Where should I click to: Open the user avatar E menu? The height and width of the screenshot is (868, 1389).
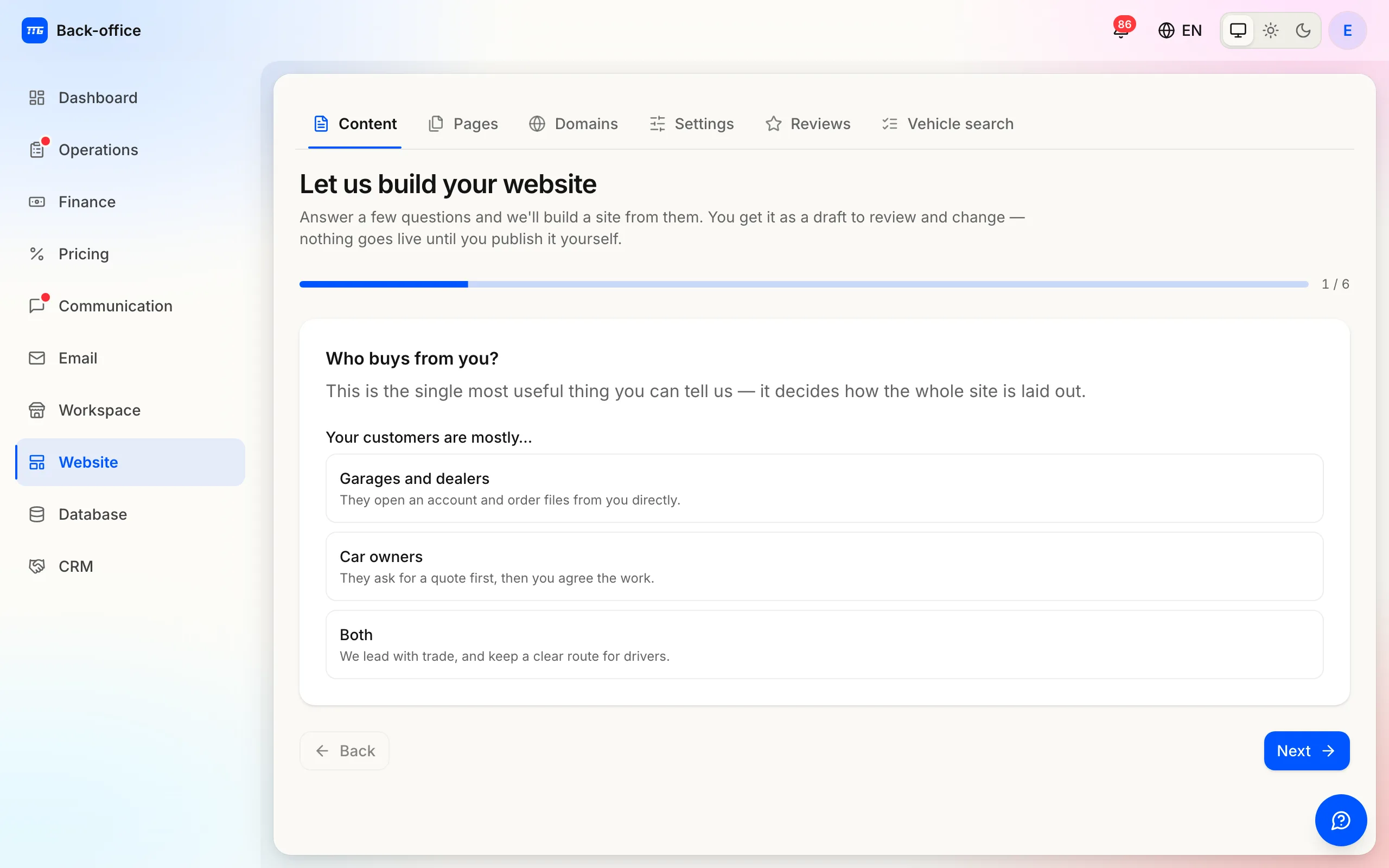click(1347, 30)
